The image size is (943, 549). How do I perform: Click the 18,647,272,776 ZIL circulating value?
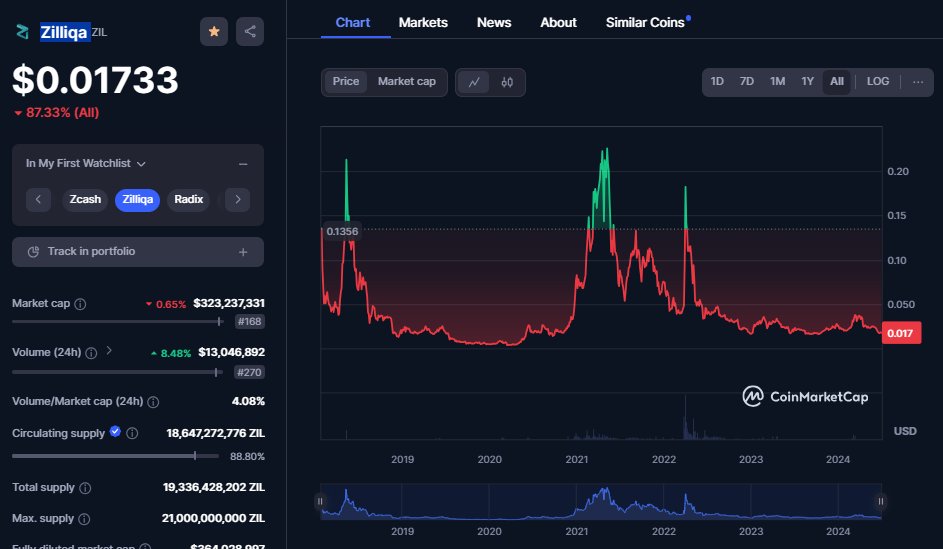(x=215, y=433)
